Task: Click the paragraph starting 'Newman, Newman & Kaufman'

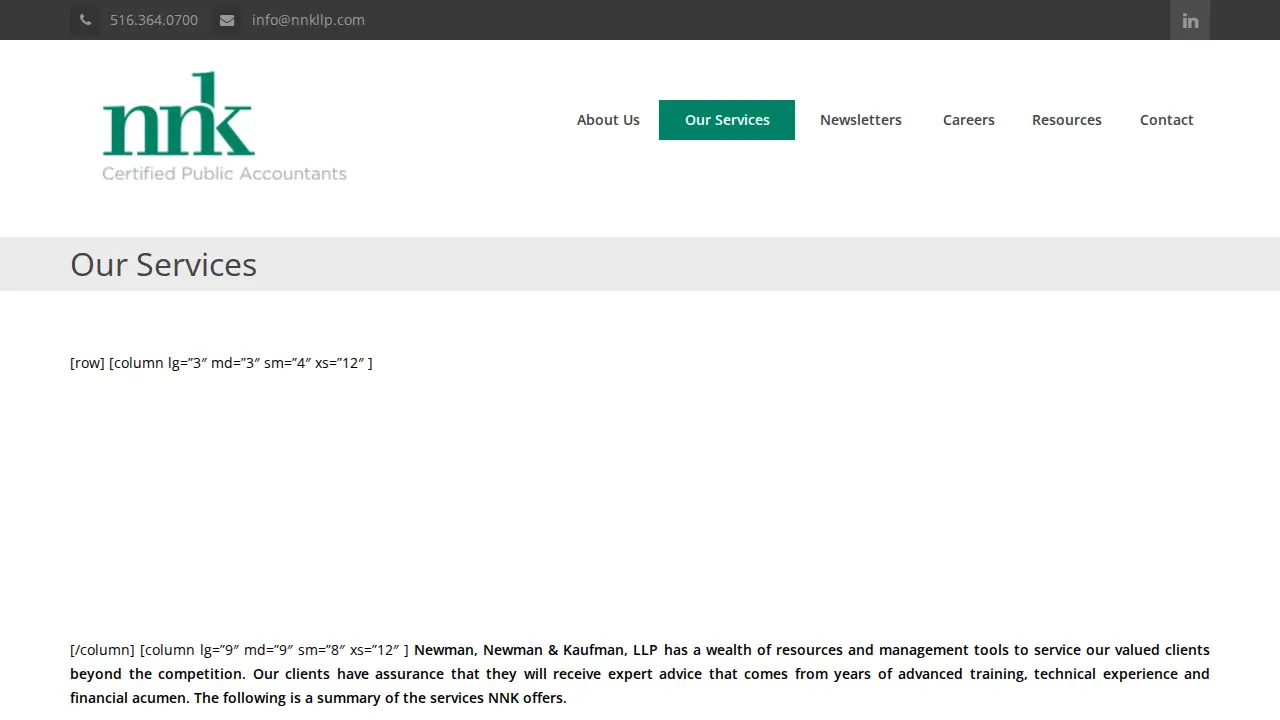Action: 640,674
